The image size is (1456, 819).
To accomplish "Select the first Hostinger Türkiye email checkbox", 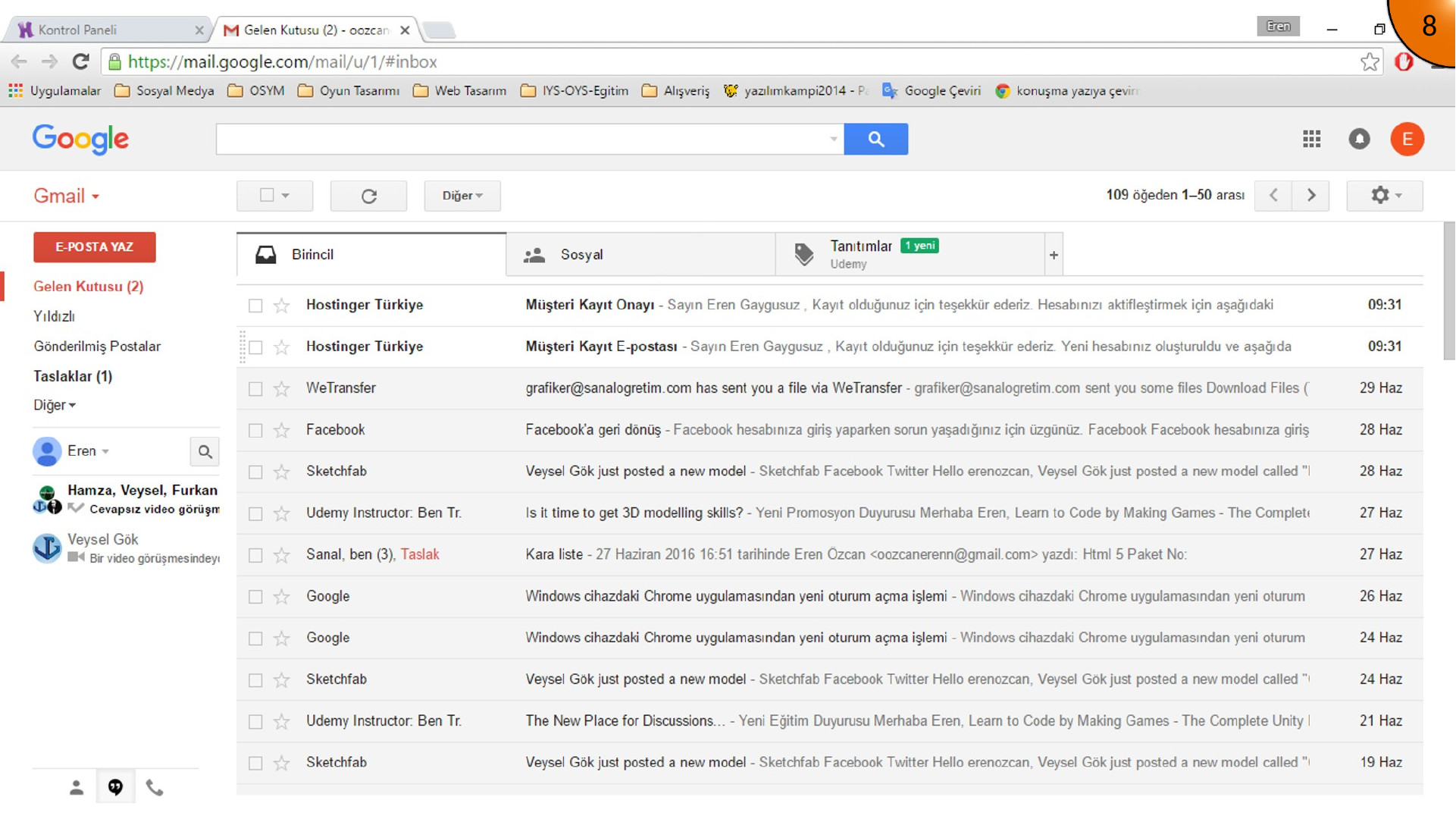I will pyautogui.click(x=255, y=305).
